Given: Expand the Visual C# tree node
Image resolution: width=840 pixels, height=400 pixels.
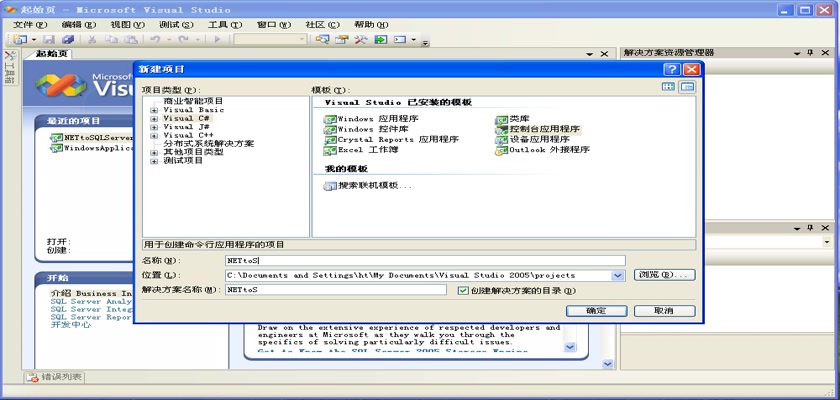Looking at the screenshot, I should click(x=154, y=119).
